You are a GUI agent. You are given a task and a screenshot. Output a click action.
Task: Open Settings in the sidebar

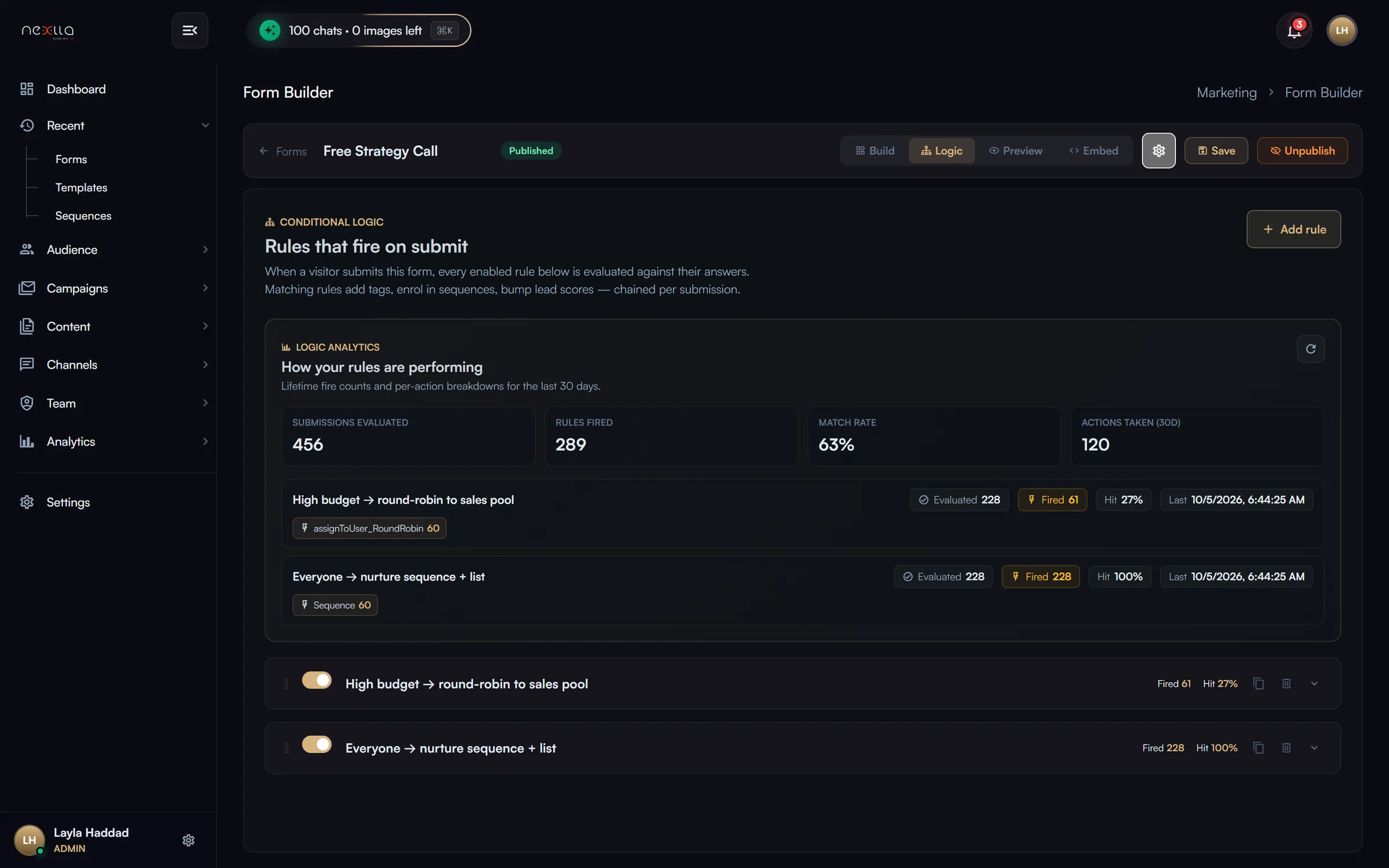coord(68,502)
